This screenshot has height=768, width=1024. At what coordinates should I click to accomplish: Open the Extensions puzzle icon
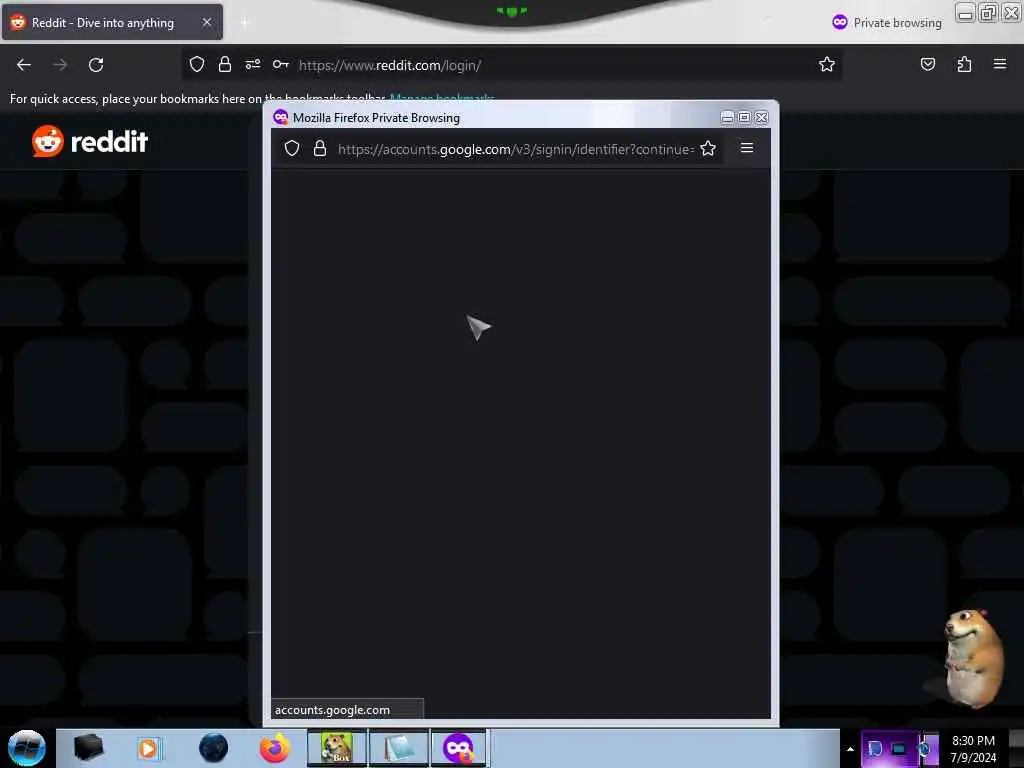(x=964, y=64)
